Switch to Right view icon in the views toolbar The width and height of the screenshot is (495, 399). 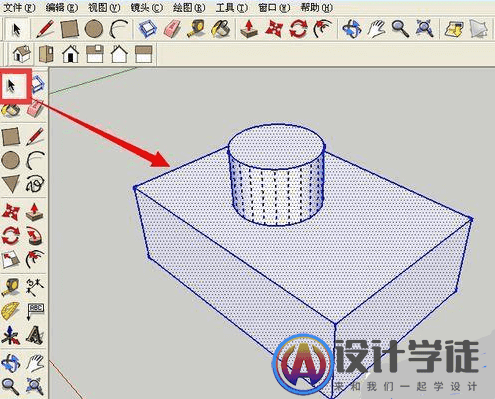(95, 54)
